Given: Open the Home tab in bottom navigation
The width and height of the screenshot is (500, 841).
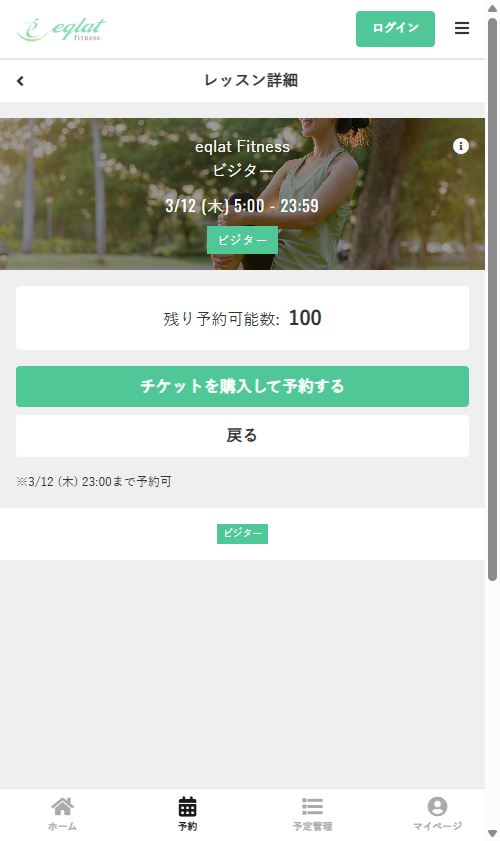Looking at the screenshot, I should click(x=62, y=814).
